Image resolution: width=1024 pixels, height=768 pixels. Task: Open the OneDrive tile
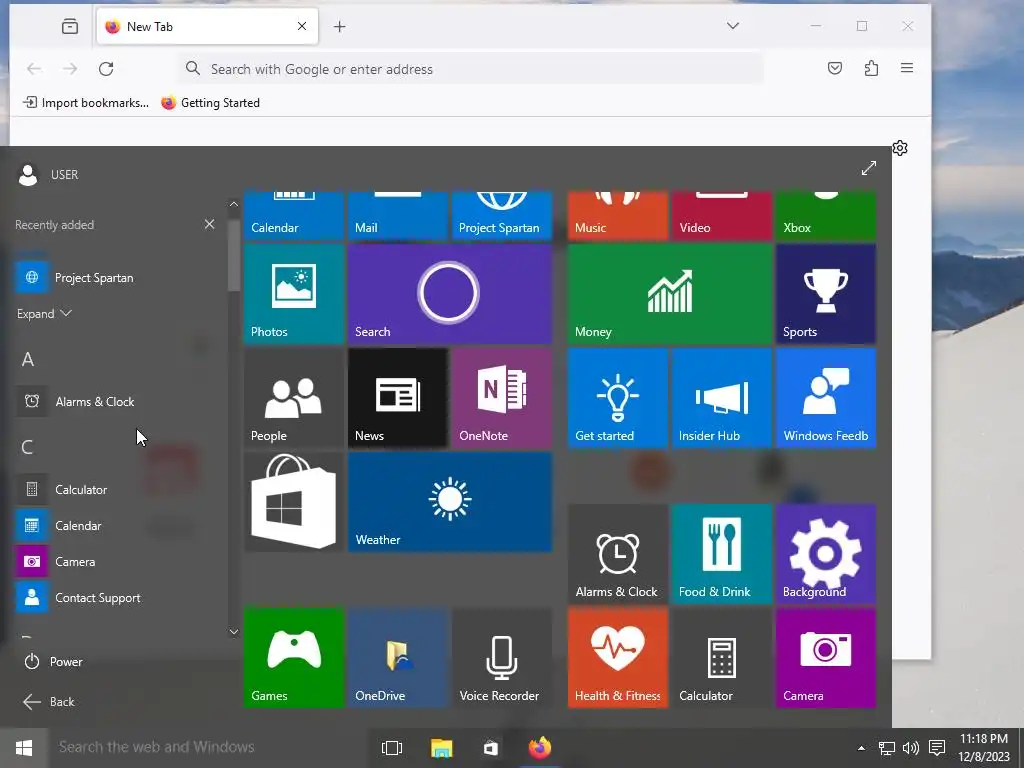398,658
